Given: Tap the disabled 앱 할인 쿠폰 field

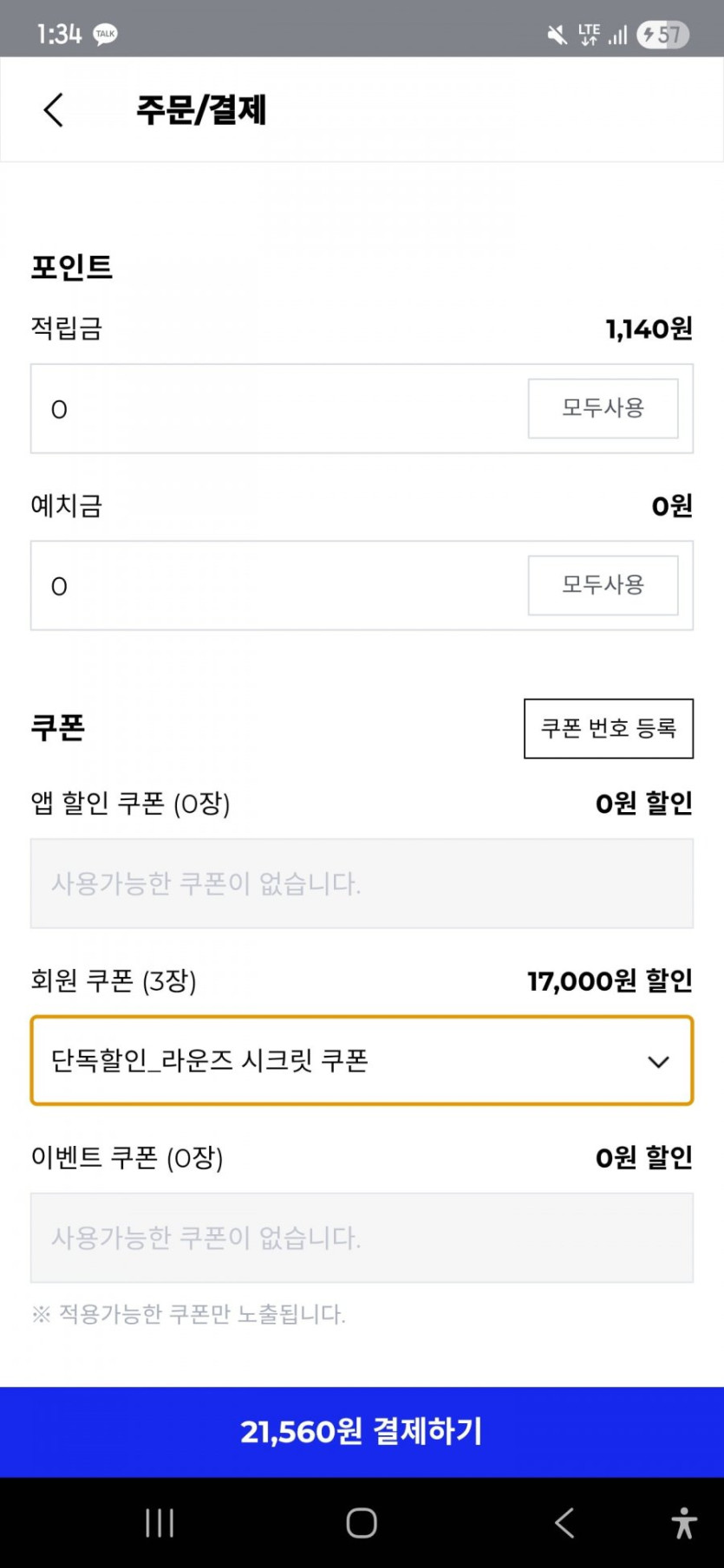Looking at the screenshot, I should point(362,883).
